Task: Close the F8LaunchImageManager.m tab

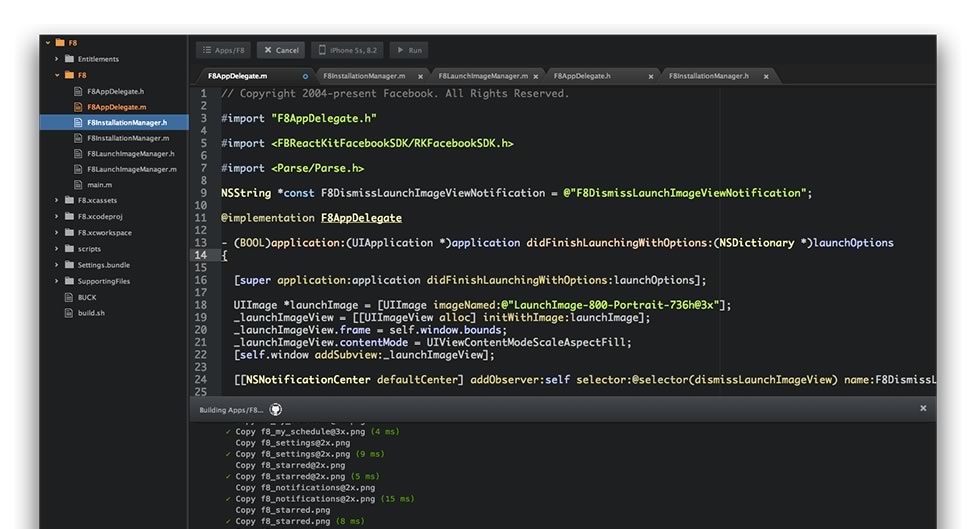Action: [536, 76]
